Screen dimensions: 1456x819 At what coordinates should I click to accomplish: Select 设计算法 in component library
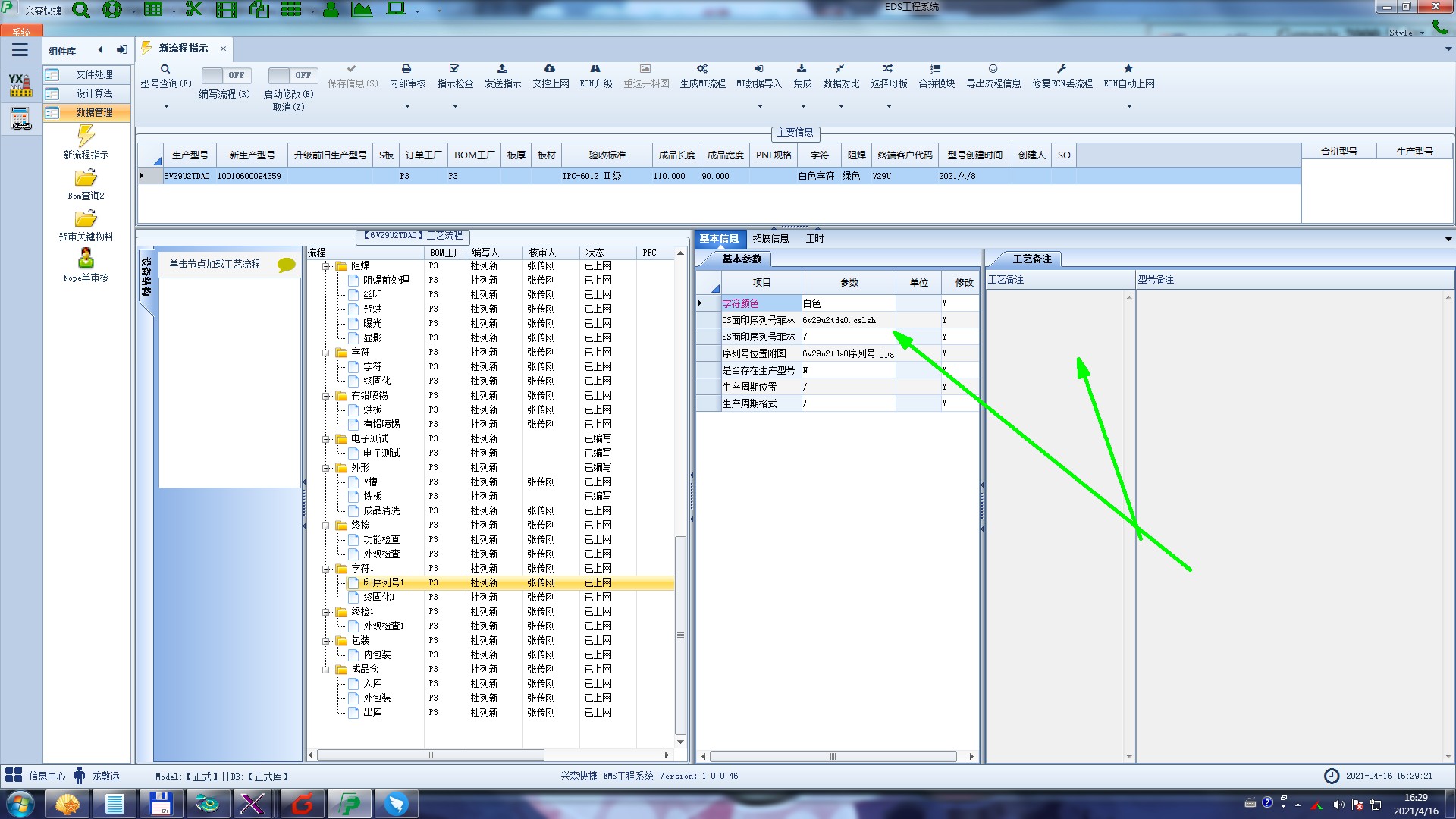click(94, 93)
